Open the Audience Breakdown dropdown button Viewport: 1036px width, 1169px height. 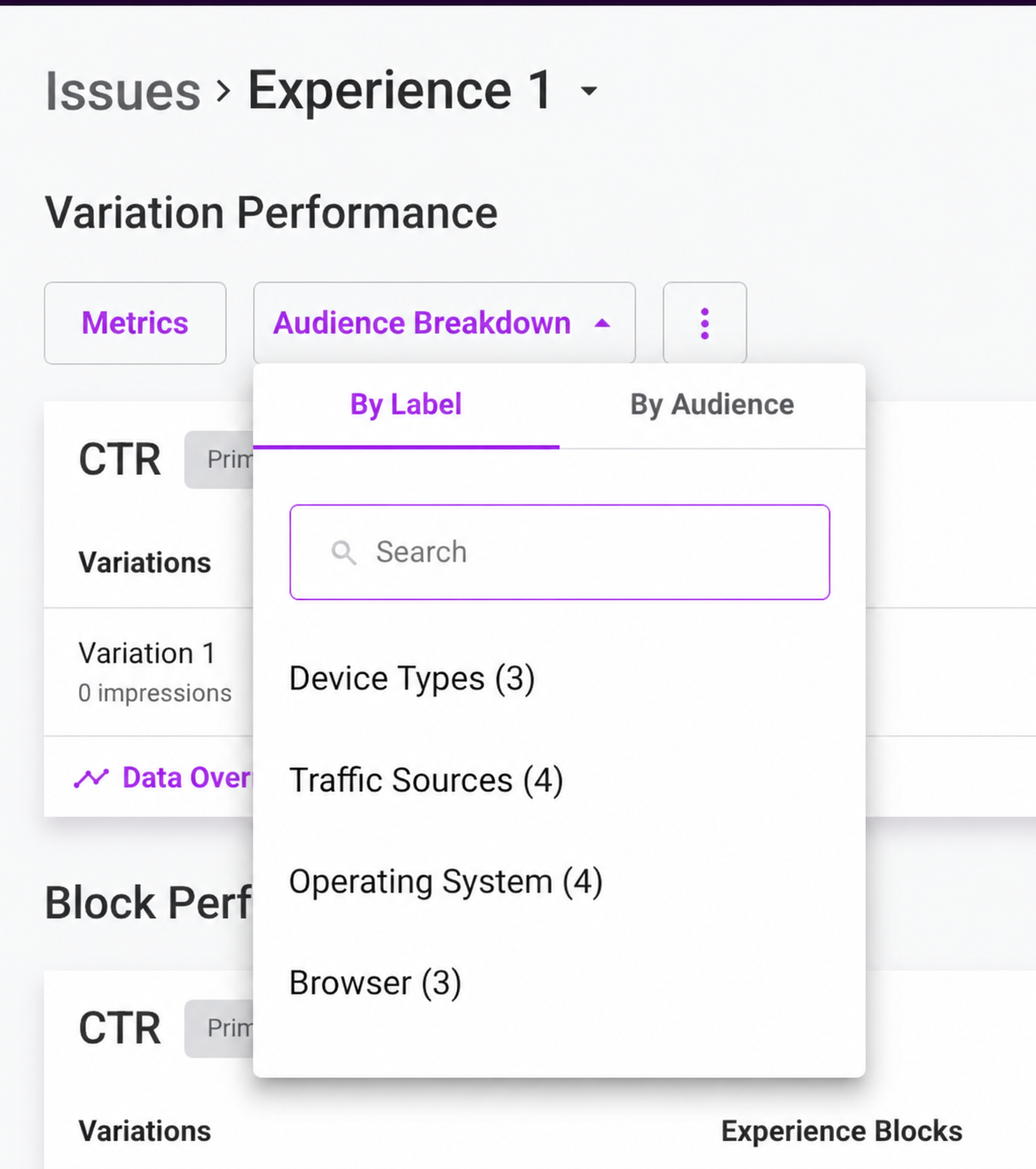pyautogui.click(x=445, y=323)
